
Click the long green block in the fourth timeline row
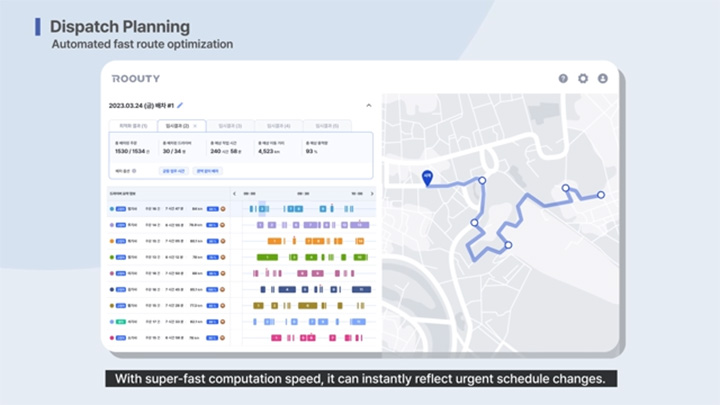tap(269, 257)
